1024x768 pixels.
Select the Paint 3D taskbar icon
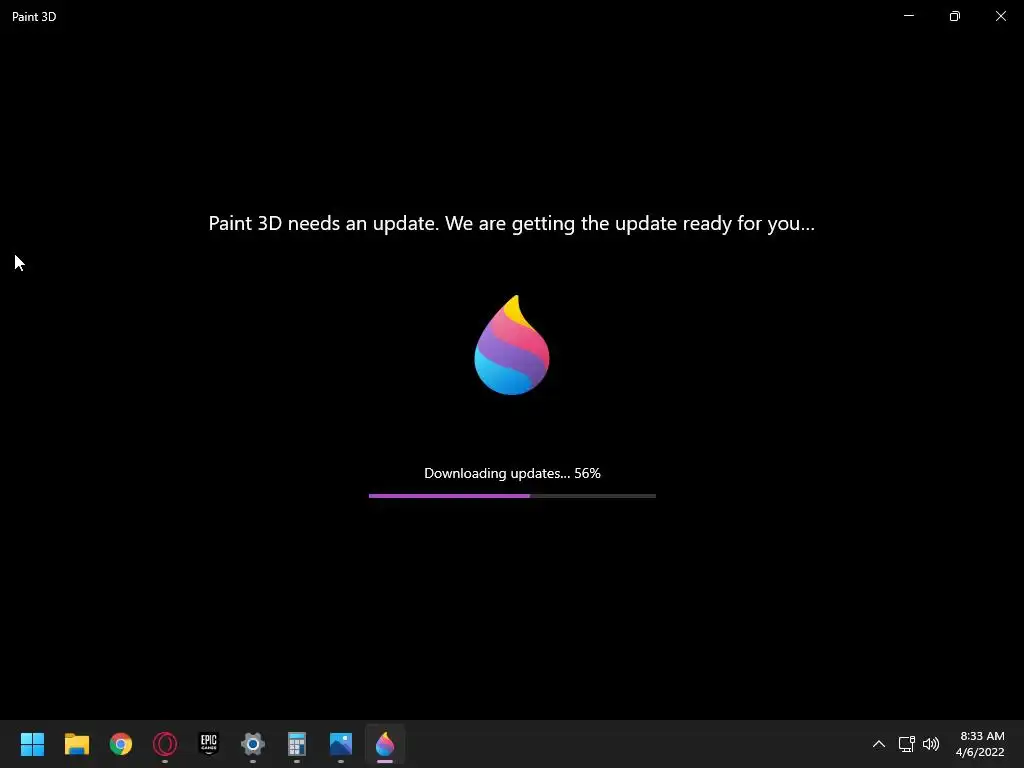385,744
